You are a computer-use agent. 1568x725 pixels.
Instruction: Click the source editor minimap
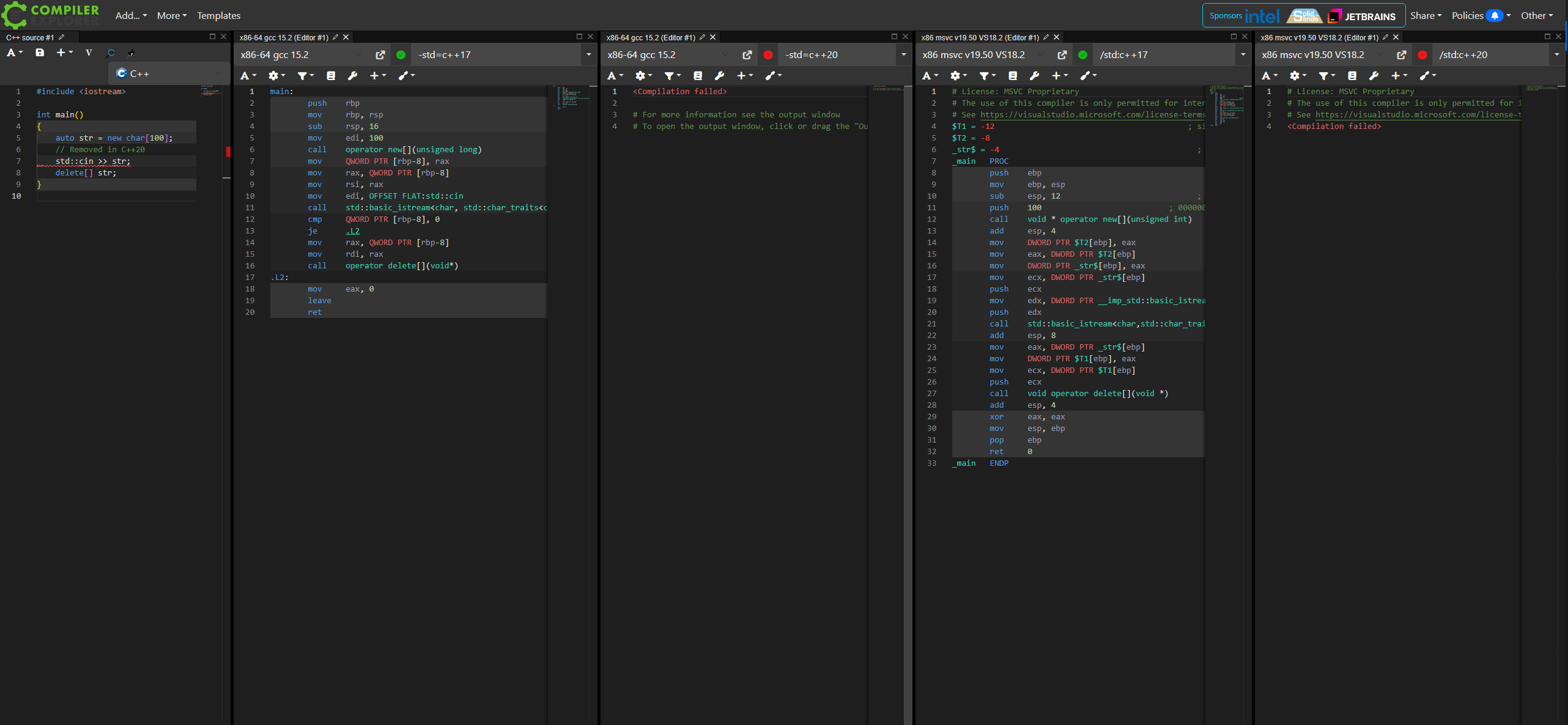[211, 93]
